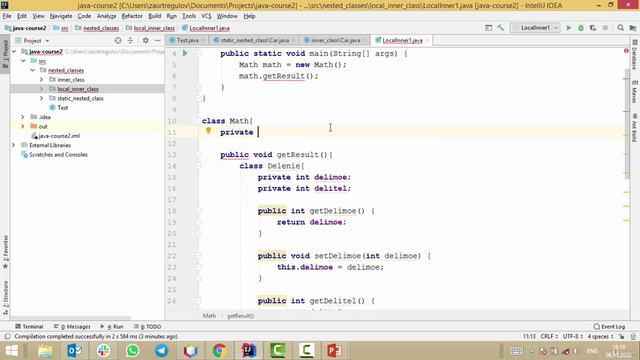Collapse java-course2 project root
The height and width of the screenshot is (360, 640).
(x=14, y=51)
